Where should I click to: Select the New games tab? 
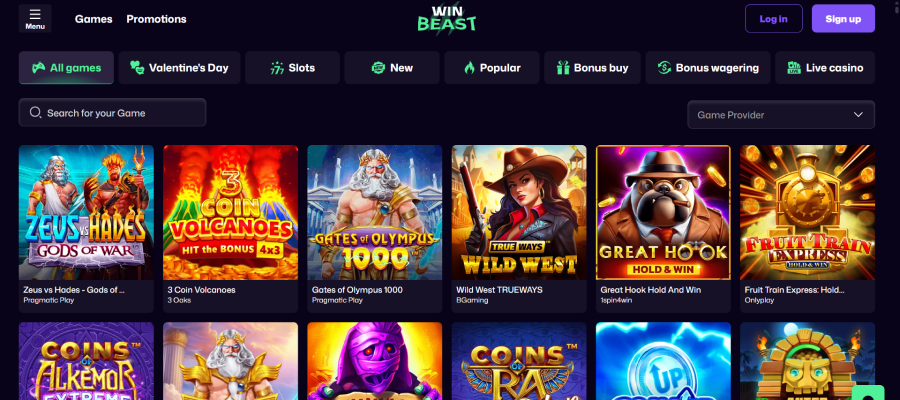pos(392,68)
